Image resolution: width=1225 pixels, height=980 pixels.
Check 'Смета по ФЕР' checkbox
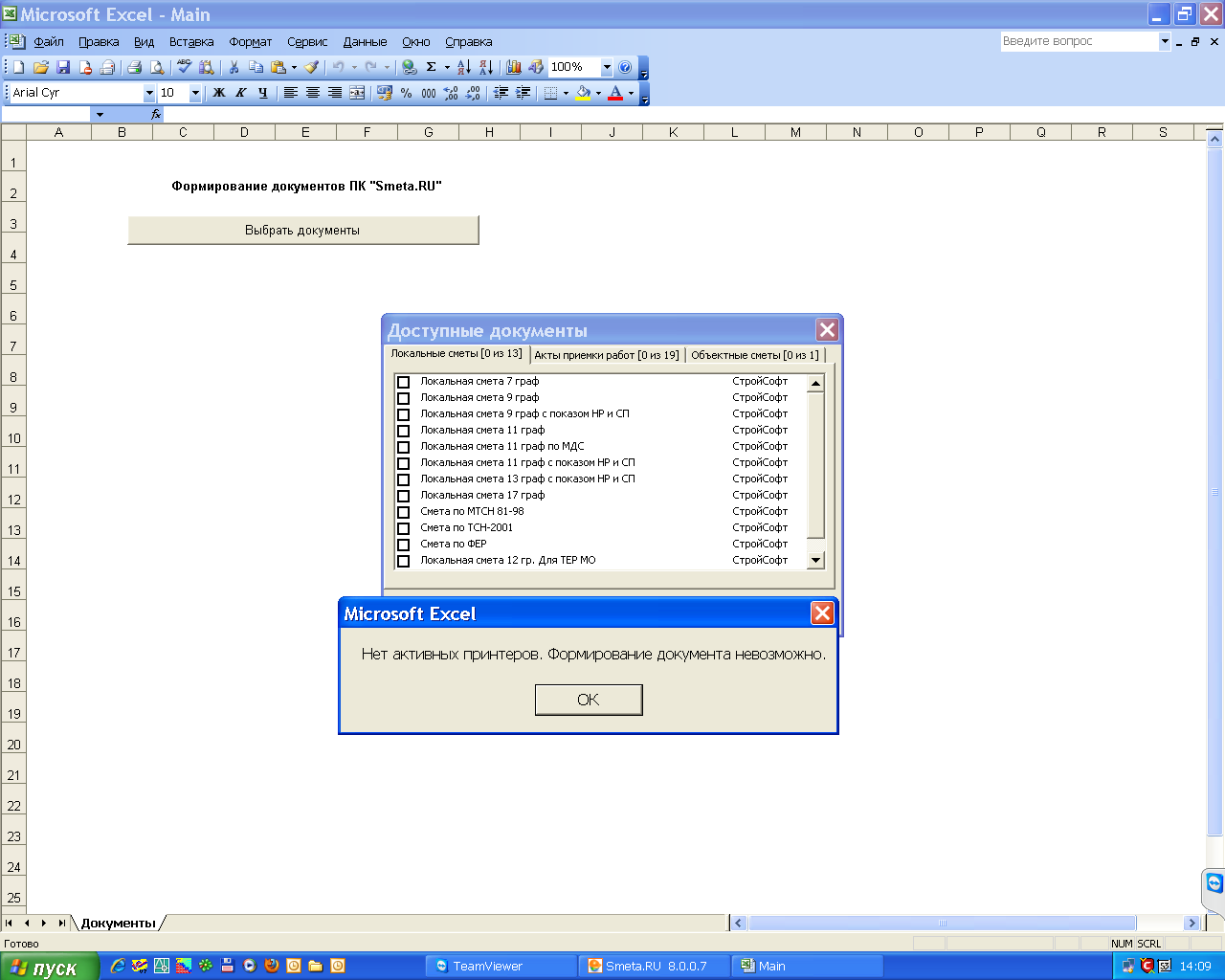click(403, 545)
